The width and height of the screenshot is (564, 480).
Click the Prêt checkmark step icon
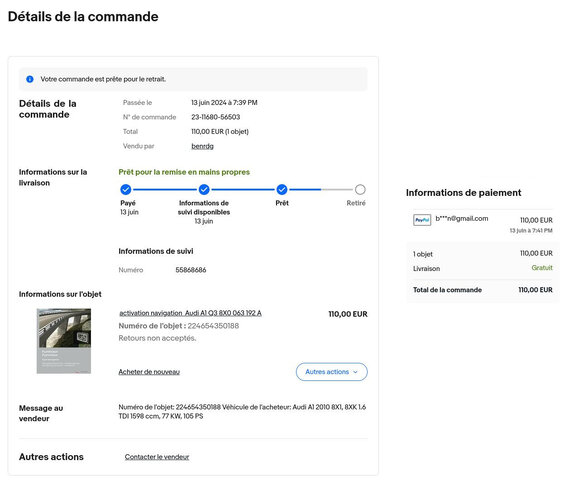(282, 189)
